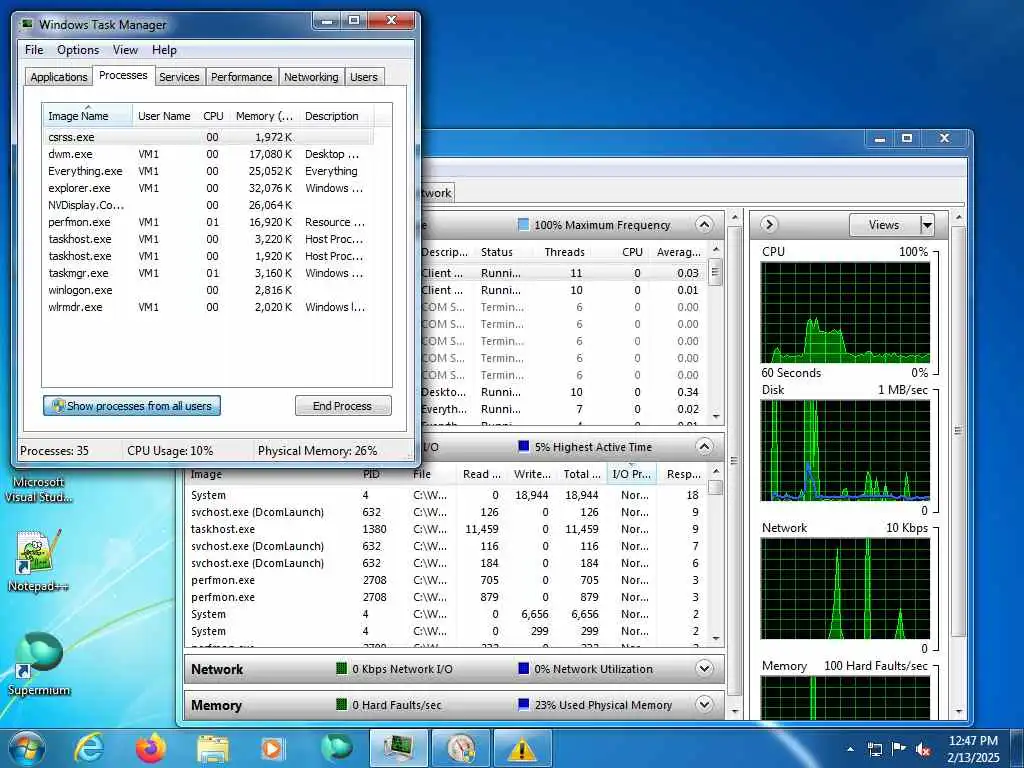
Task: Select Everything.exe in process list
Action: coord(208,171)
